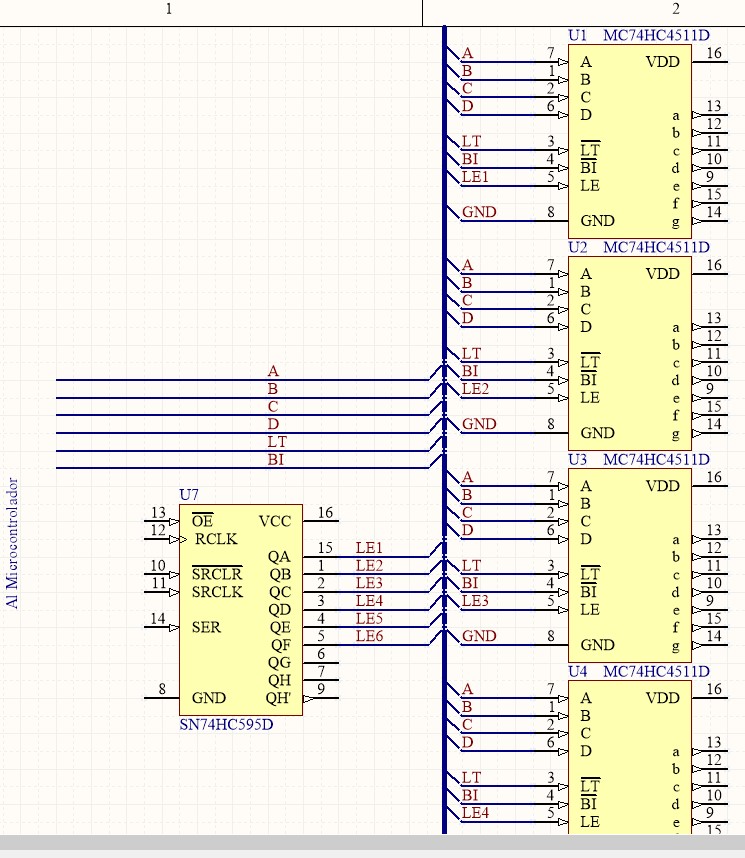Click U7 QH pin 7
745x858 pixels.
(x=321, y=680)
